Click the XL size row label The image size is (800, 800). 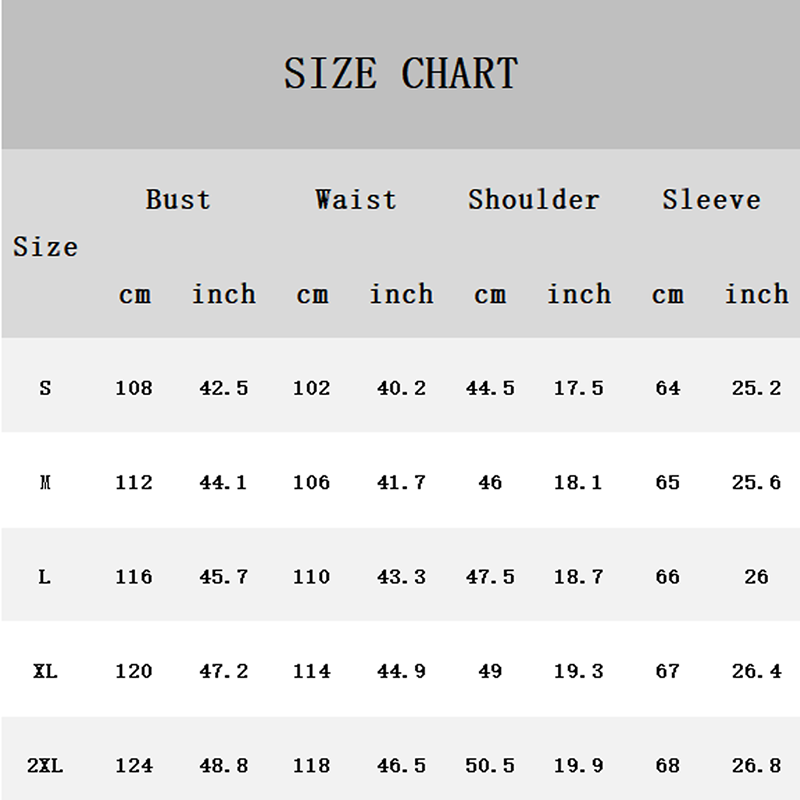point(45,671)
